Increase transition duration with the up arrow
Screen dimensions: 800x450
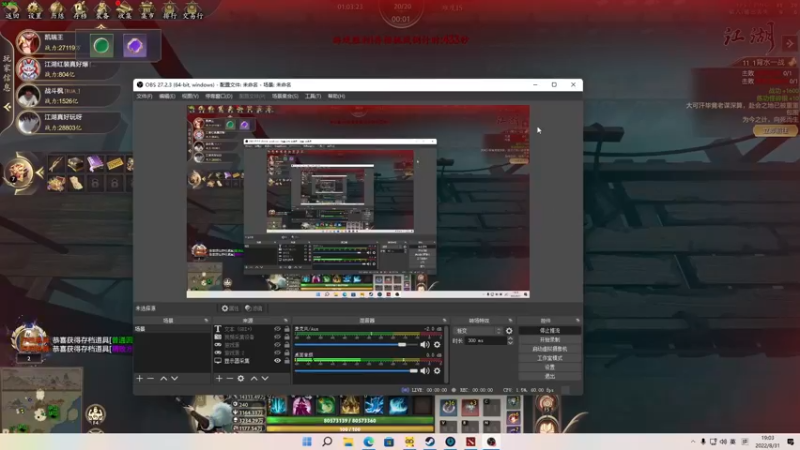click(x=510, y=338)
